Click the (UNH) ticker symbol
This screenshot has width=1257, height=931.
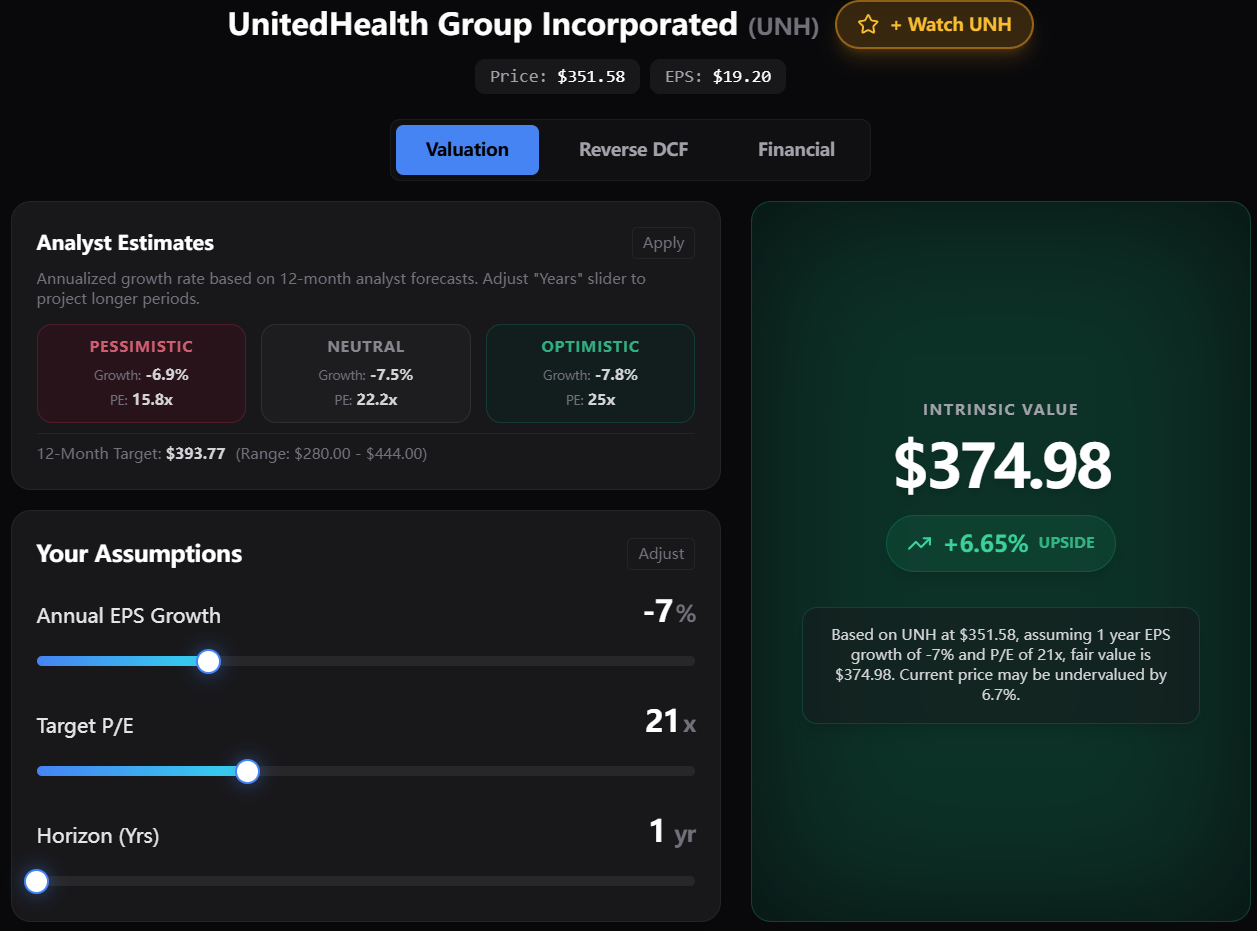[x=784, y=26]
